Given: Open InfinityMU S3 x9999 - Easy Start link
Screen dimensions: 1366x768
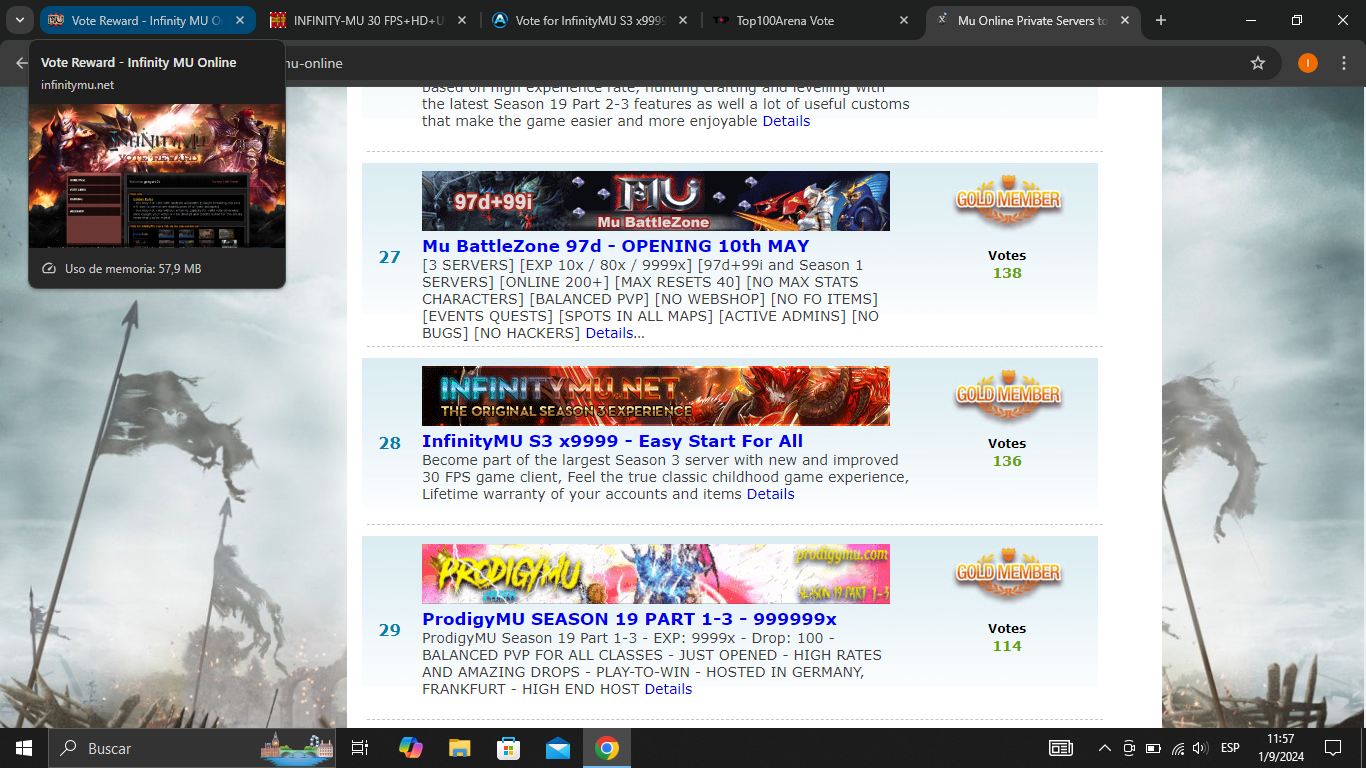Looking at the screenshot, I should point(612,441).
